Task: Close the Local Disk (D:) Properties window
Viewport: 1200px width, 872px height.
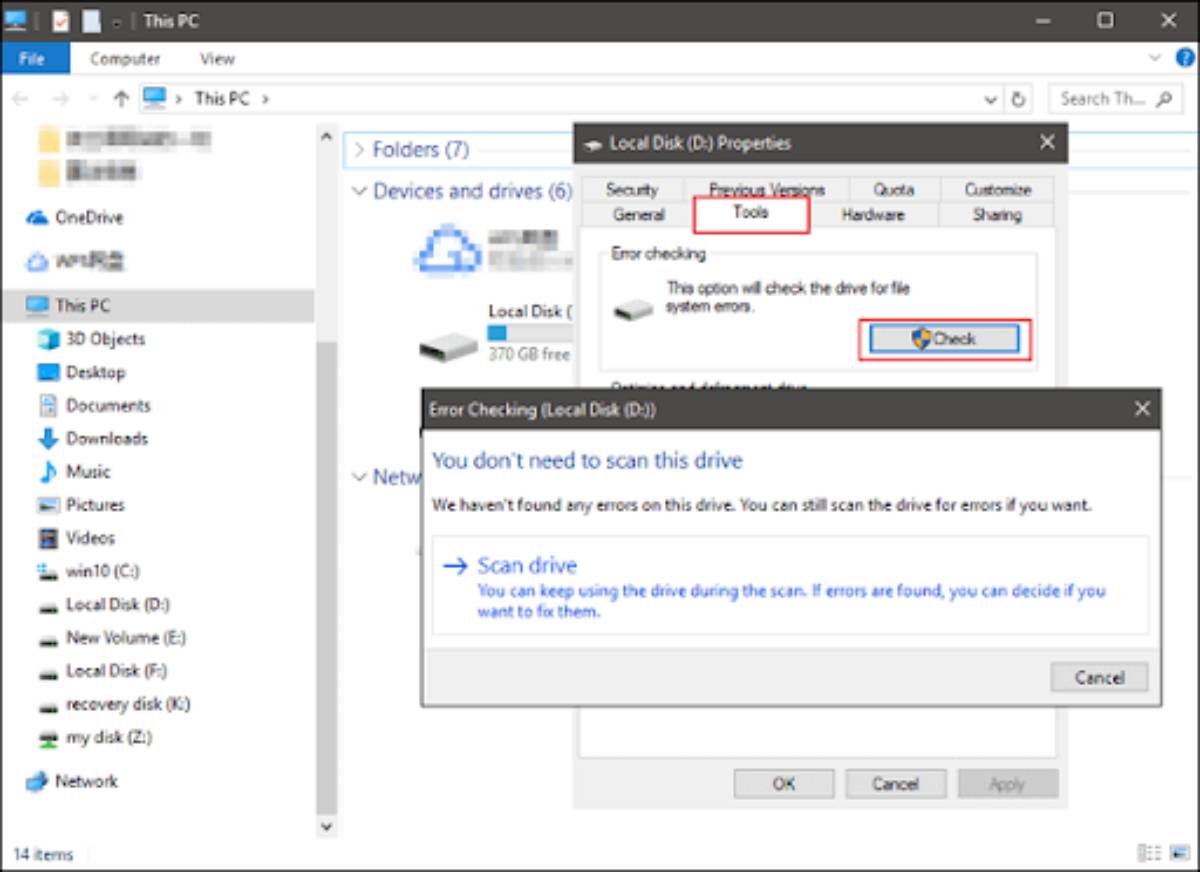Action: coord(1047,143)
